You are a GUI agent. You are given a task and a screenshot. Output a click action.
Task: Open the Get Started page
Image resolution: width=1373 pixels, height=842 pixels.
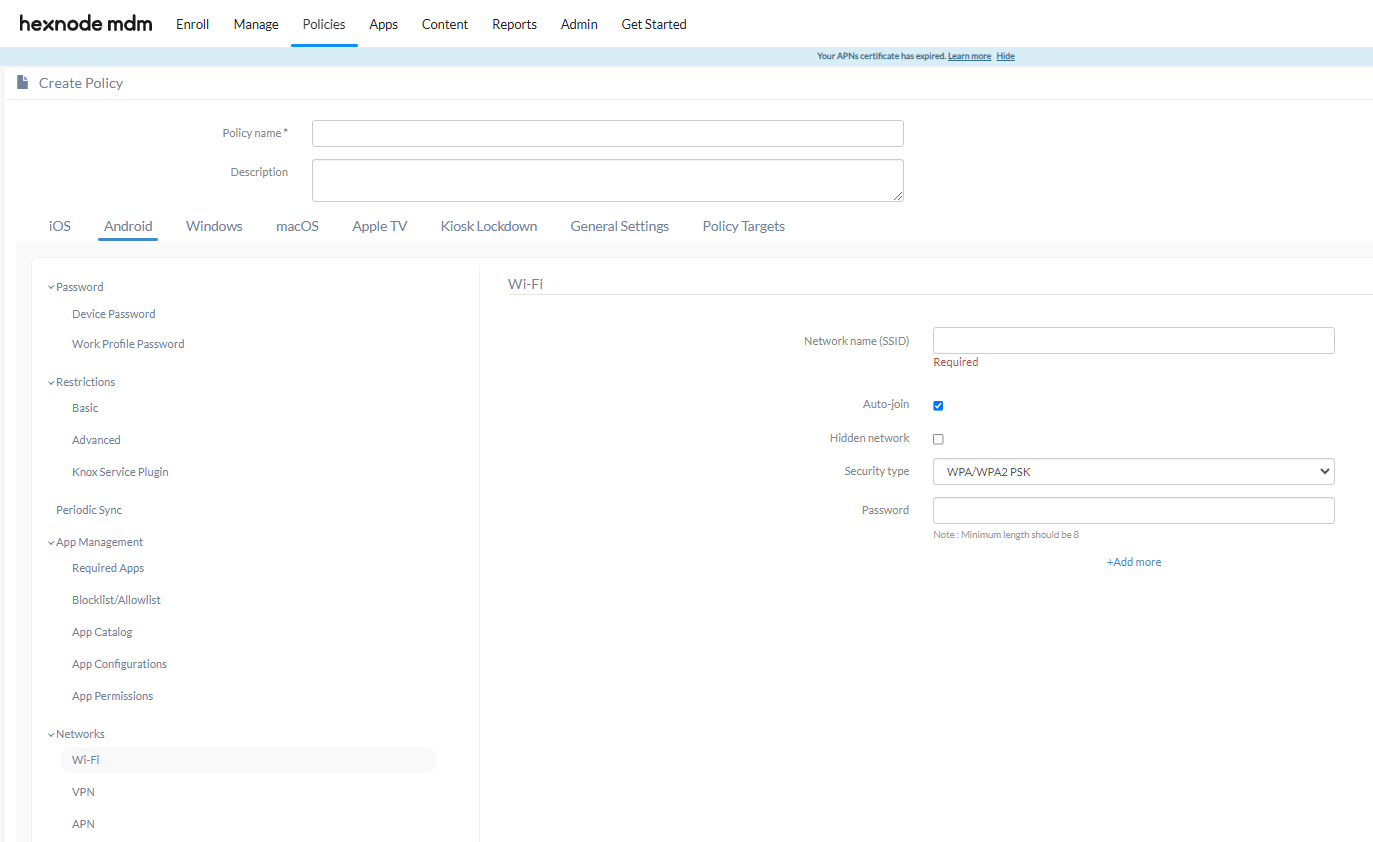654,24
